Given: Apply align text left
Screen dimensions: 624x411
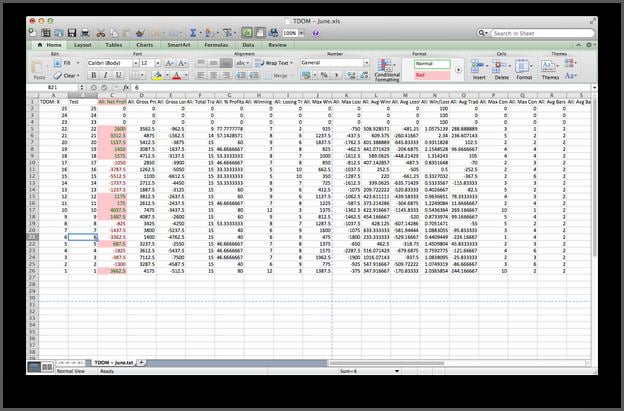Looking at the screenshot, I should [x=201, y=75].
